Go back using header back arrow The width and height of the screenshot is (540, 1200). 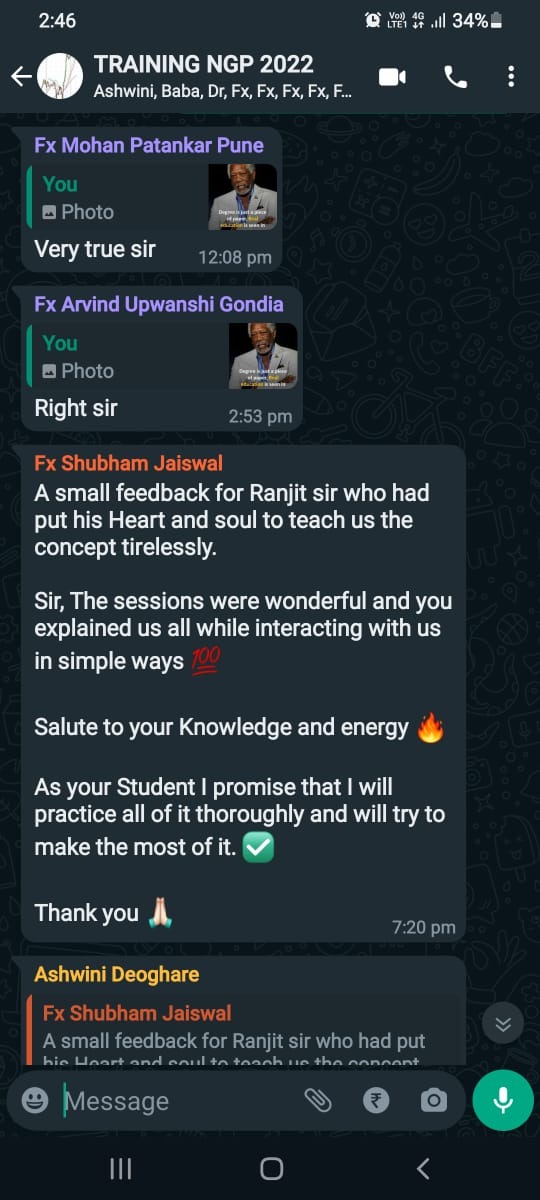coord(21,77)
